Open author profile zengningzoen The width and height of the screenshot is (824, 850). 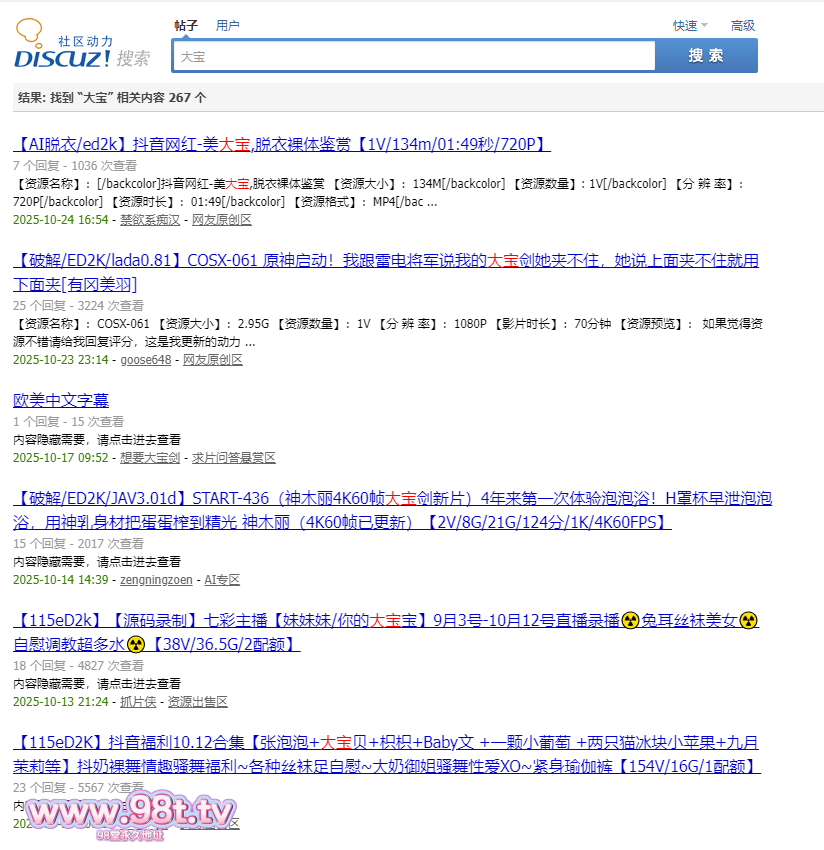pos(156,579)
